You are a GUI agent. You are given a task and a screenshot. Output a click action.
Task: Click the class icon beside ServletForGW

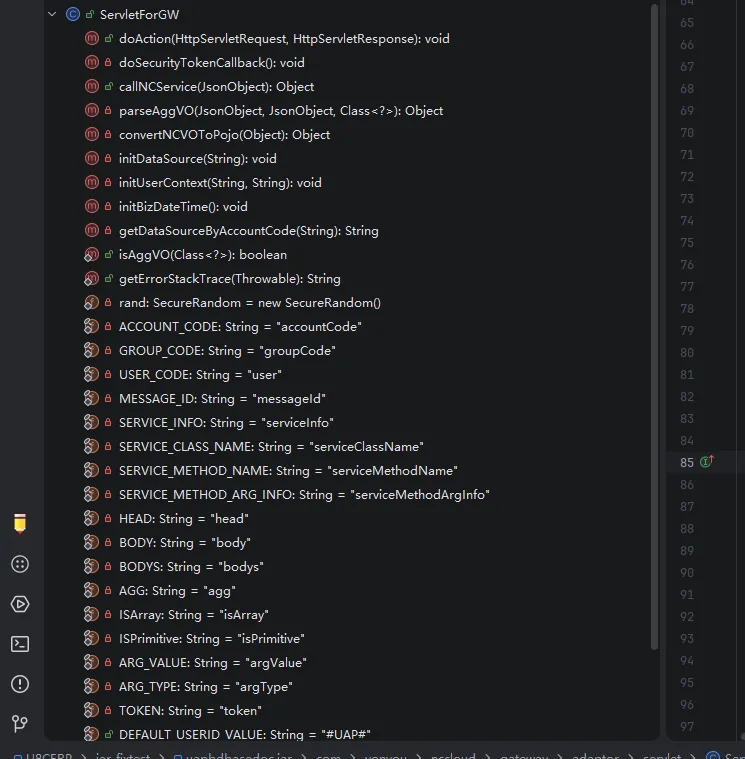72,14
